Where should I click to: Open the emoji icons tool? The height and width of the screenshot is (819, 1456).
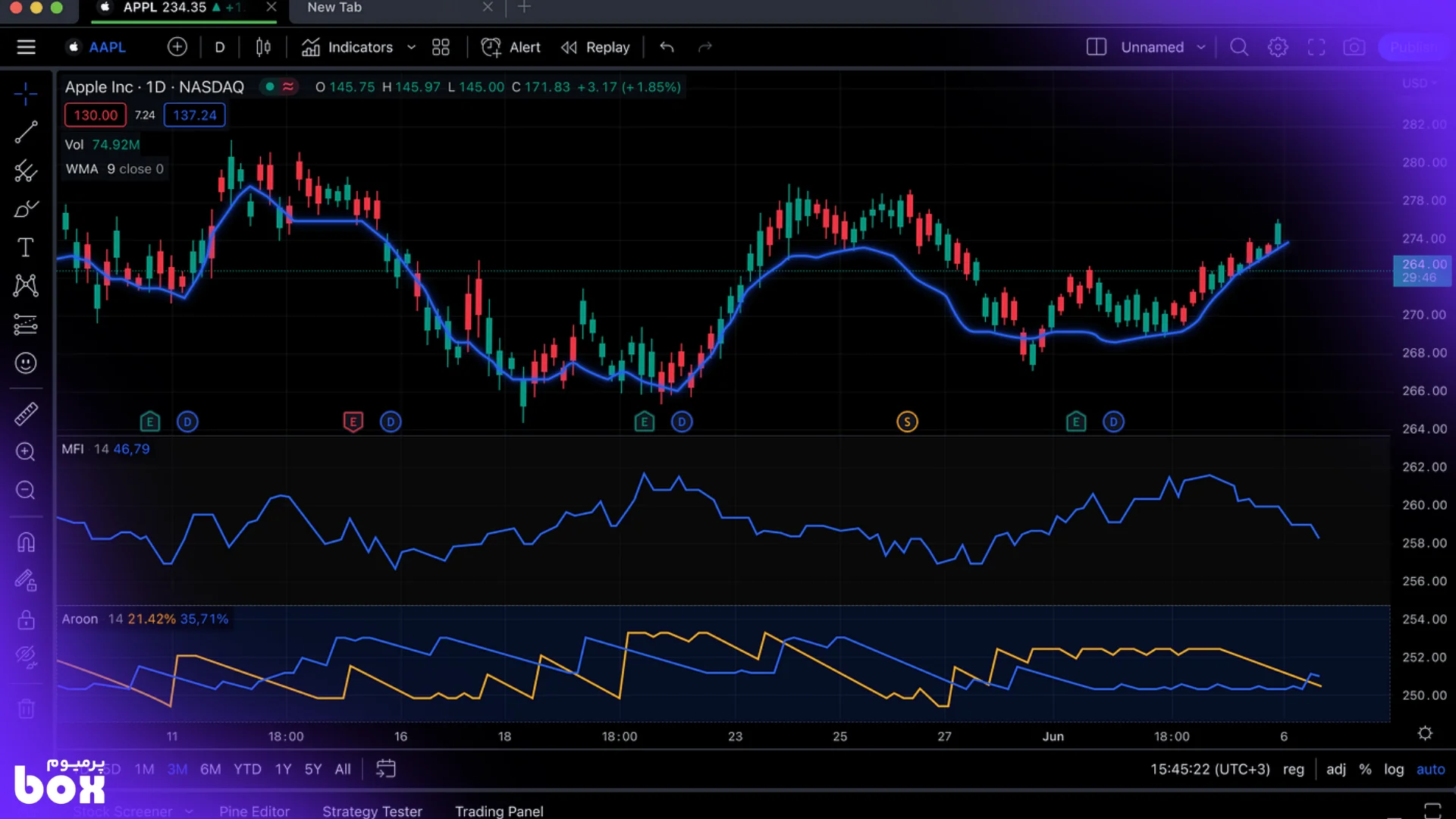click(26, 363)
